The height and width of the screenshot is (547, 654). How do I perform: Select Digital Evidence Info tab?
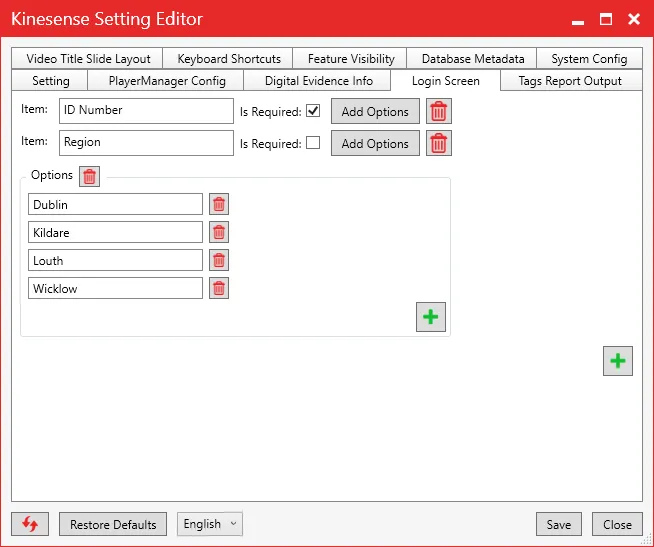318,81
